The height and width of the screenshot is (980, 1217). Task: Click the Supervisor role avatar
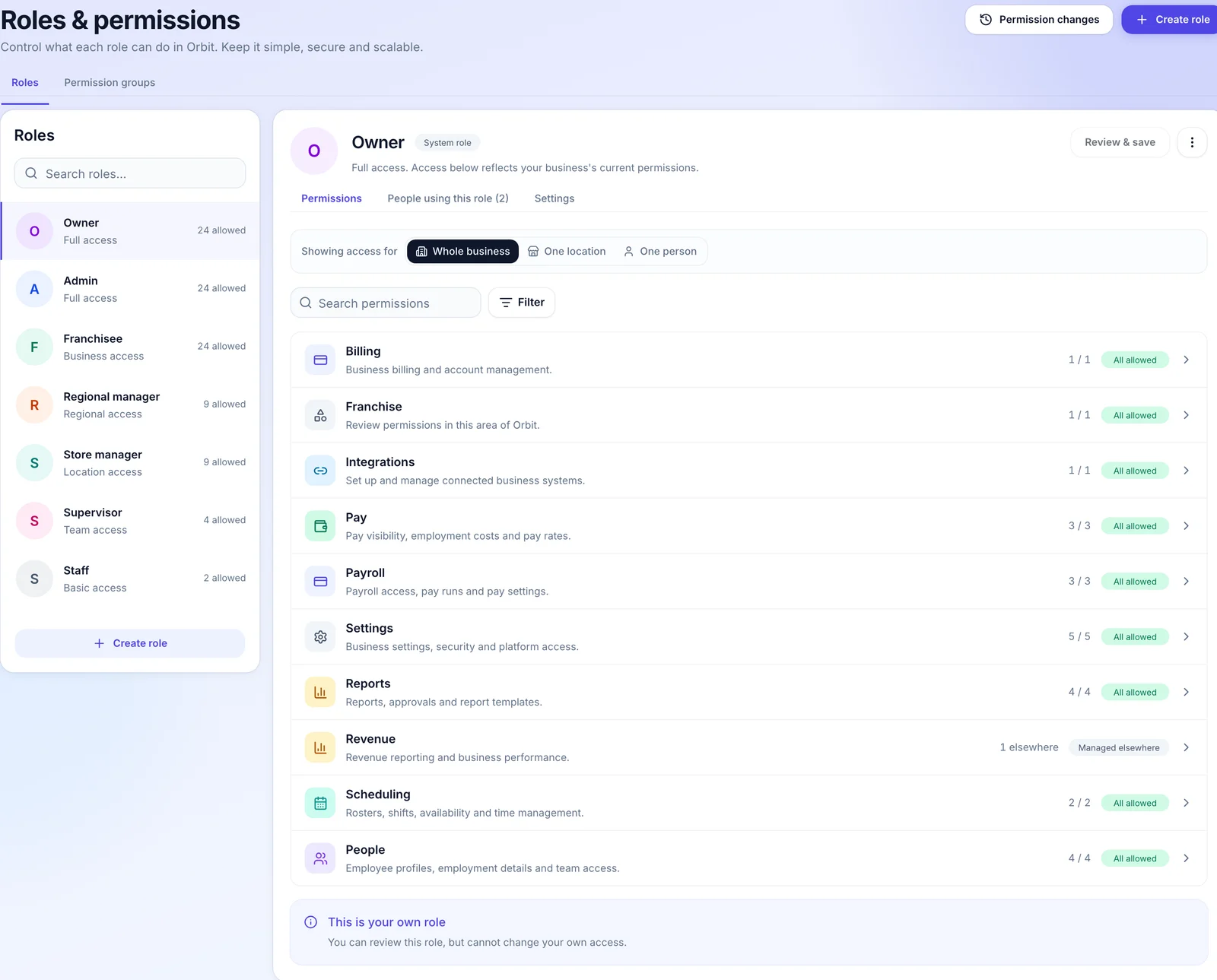[x=34, y=521]
